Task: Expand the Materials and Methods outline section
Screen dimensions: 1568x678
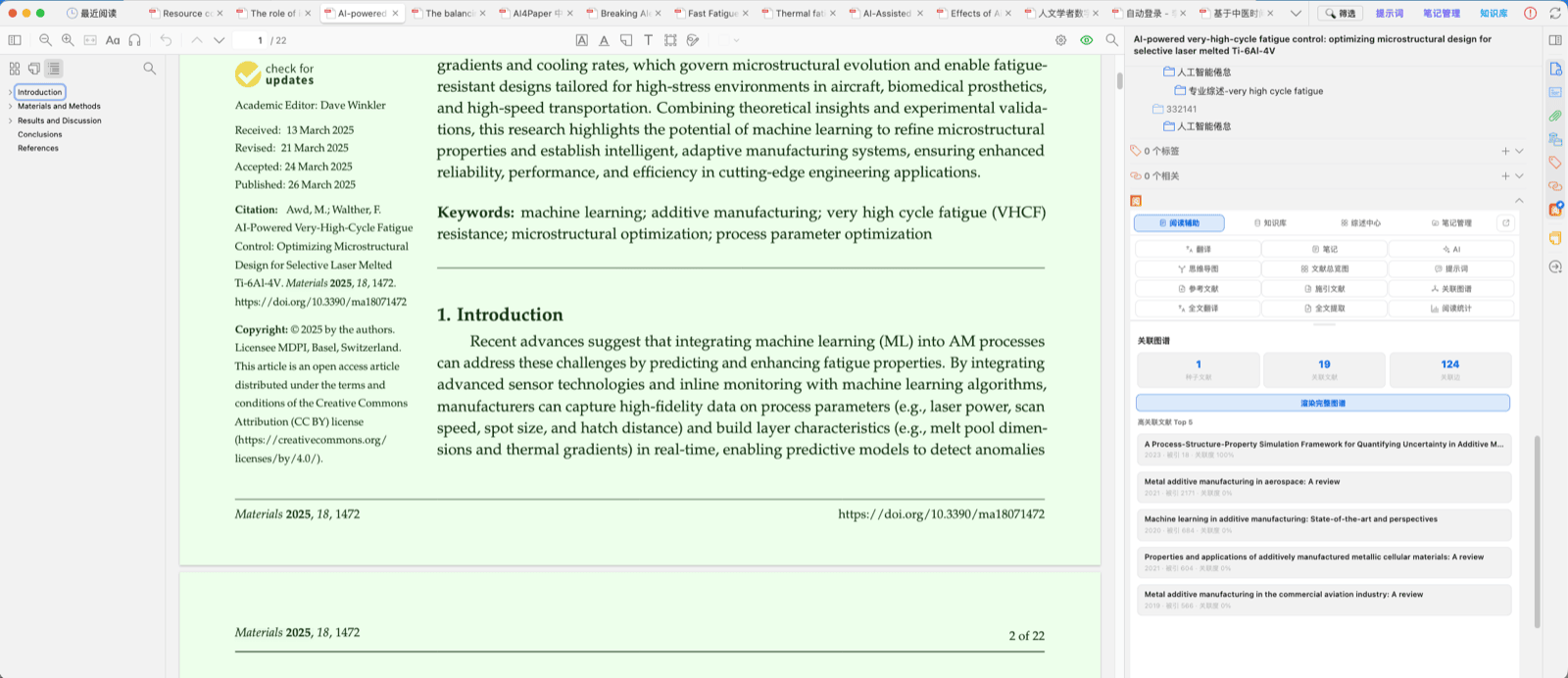Action: (10, 106)
